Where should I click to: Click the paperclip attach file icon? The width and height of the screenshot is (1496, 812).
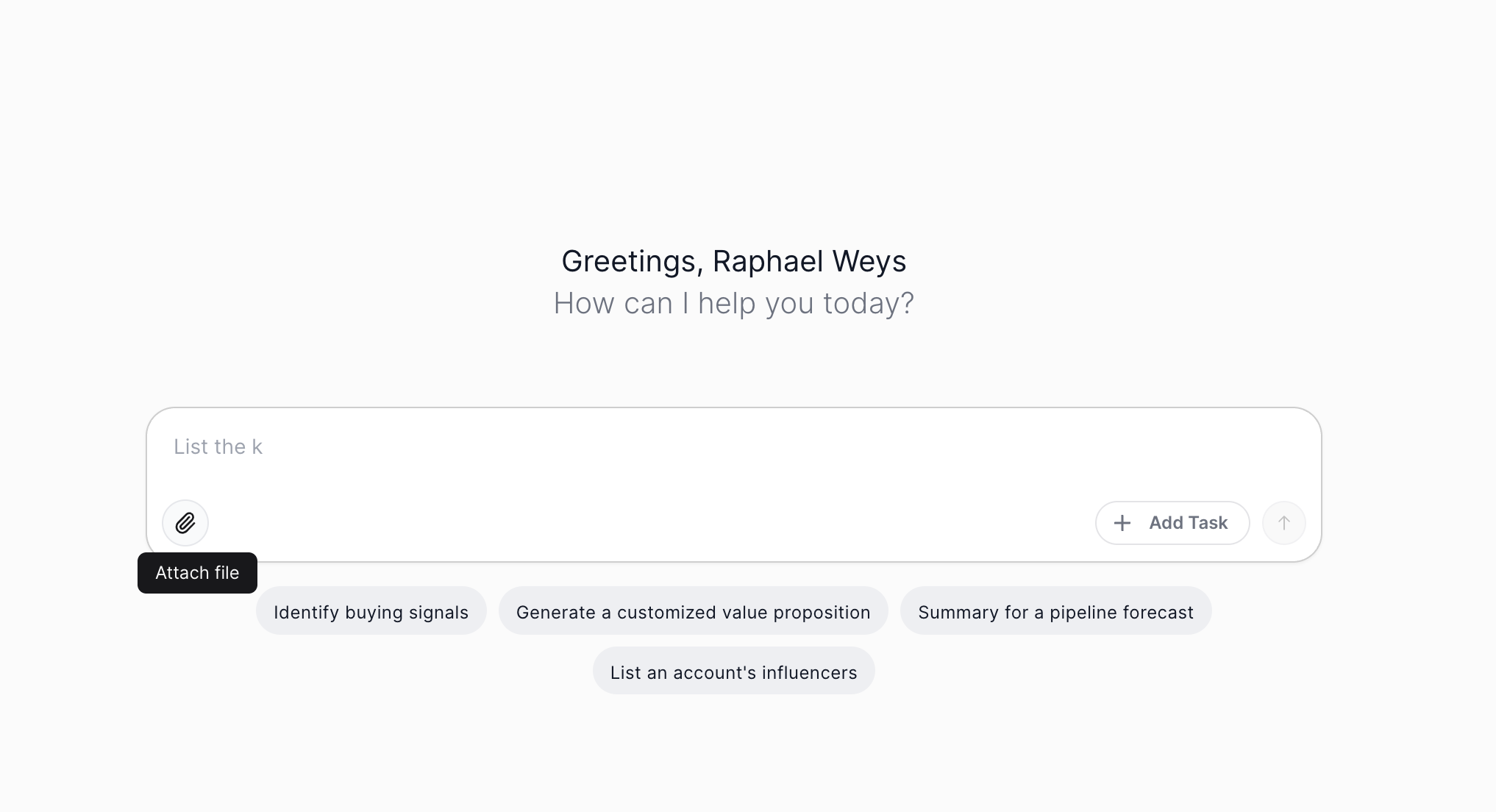pos(185,523)
